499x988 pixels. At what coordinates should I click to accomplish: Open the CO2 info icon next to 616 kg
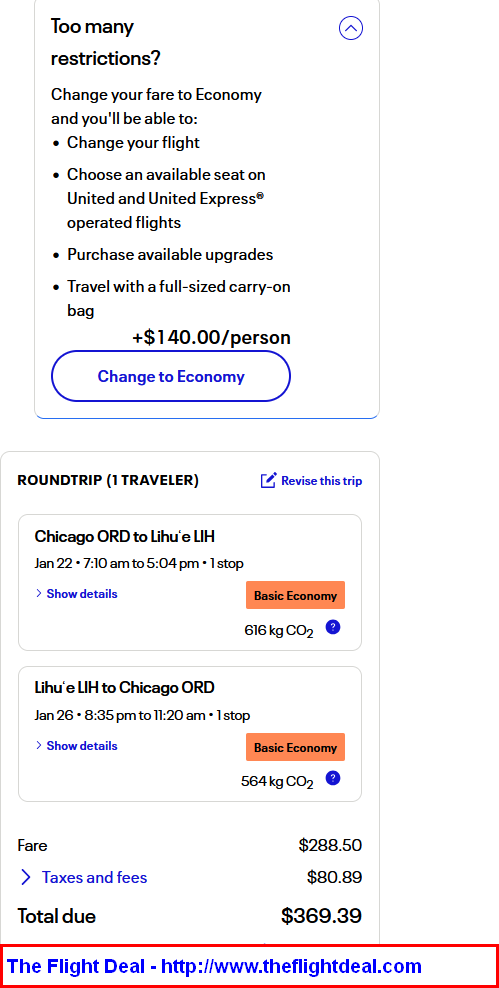333,627
